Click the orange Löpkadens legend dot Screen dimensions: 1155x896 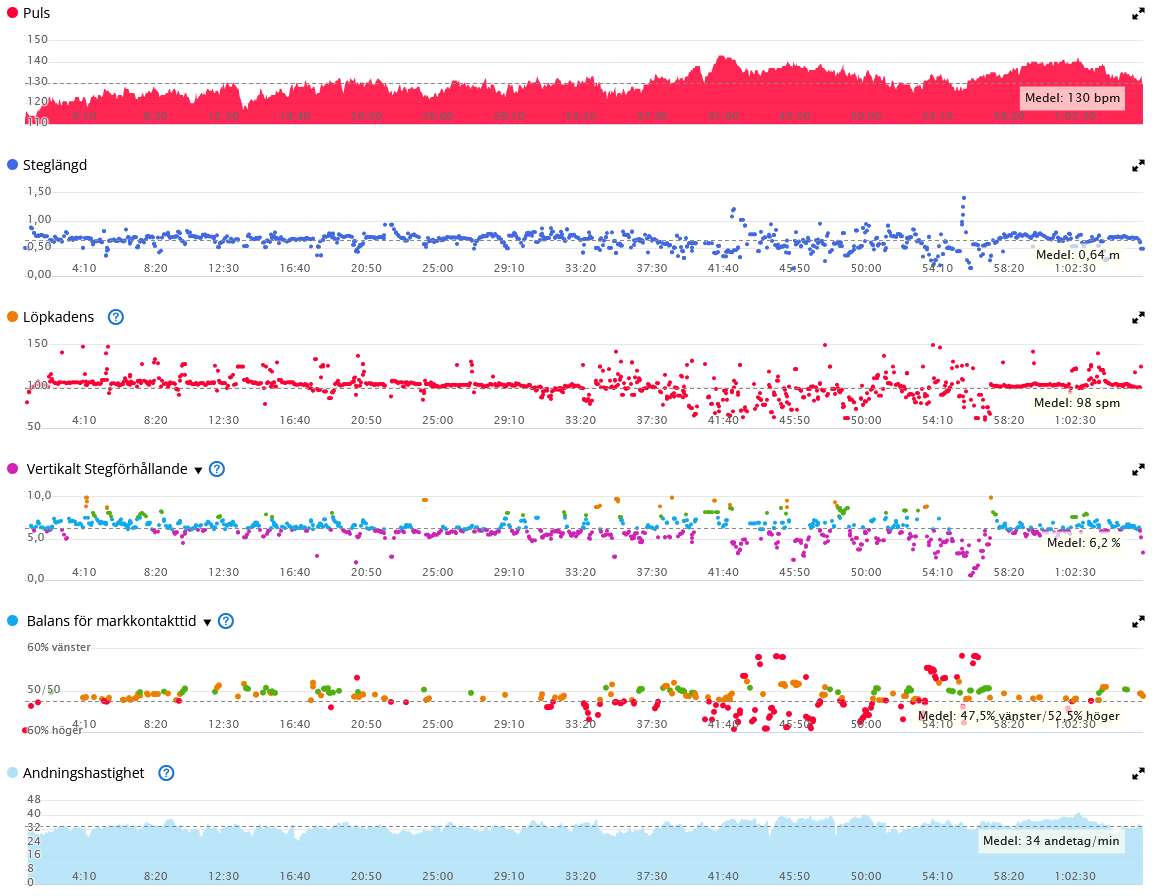tap(12, 316)
